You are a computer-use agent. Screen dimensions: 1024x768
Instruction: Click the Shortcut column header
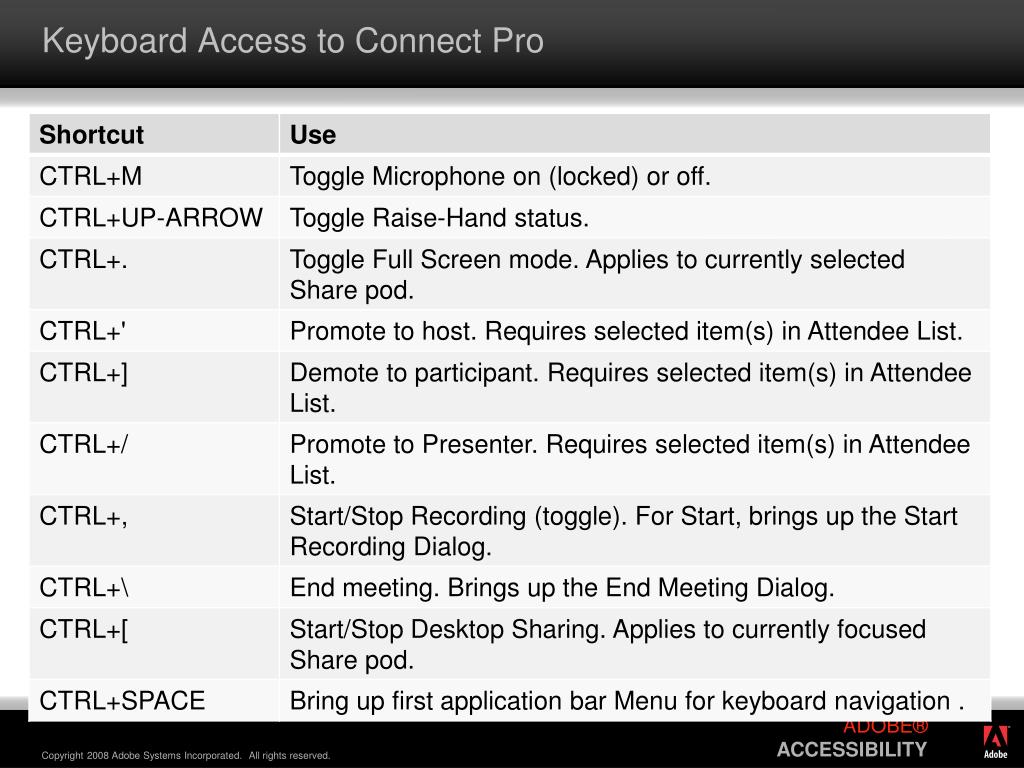pos(154,135)
